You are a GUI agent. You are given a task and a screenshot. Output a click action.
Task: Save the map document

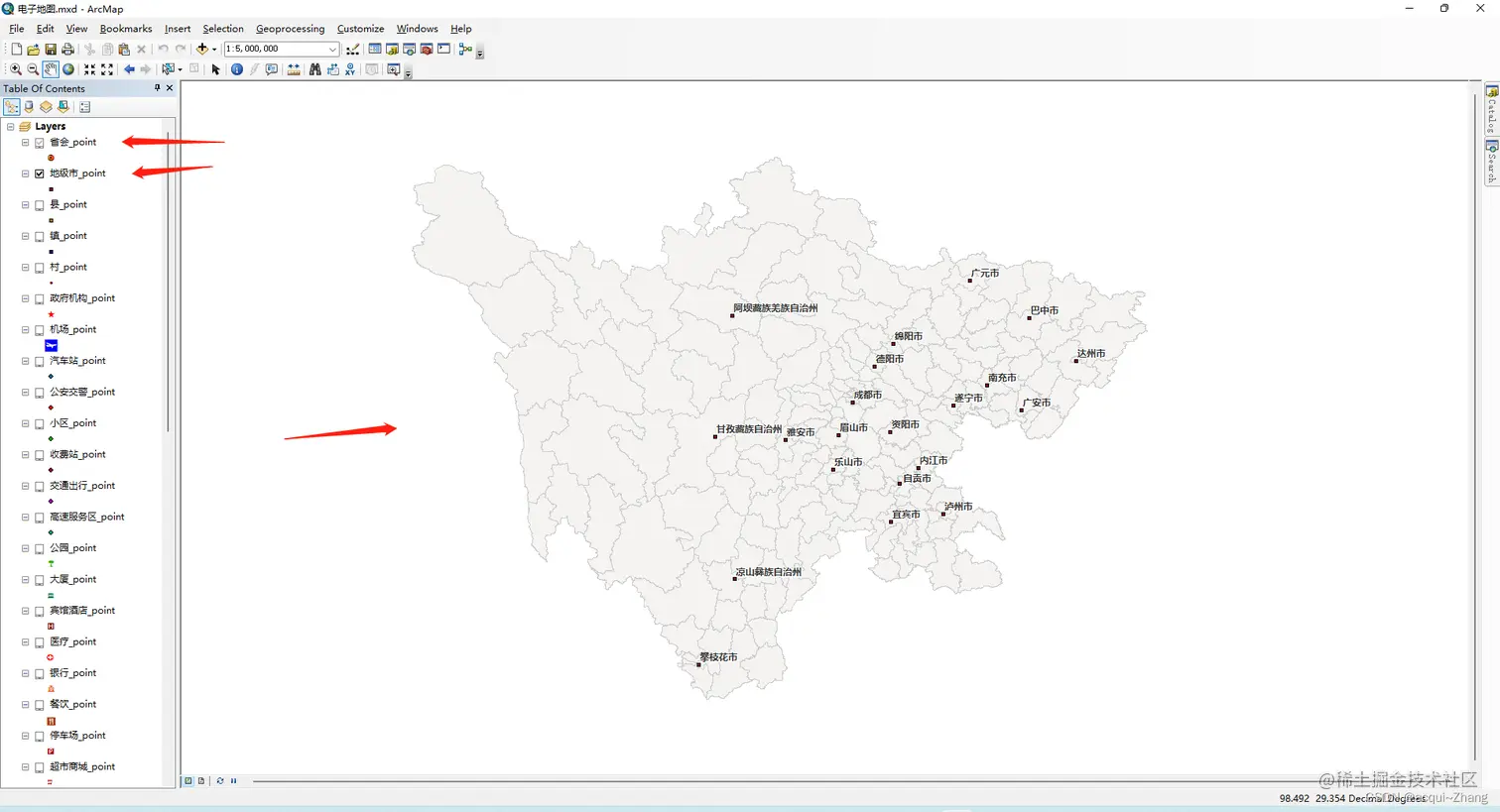coord(51,49)
